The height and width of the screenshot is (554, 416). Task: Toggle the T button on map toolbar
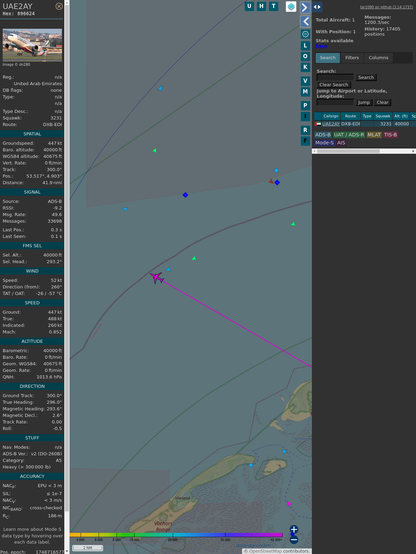pos(273,6)
